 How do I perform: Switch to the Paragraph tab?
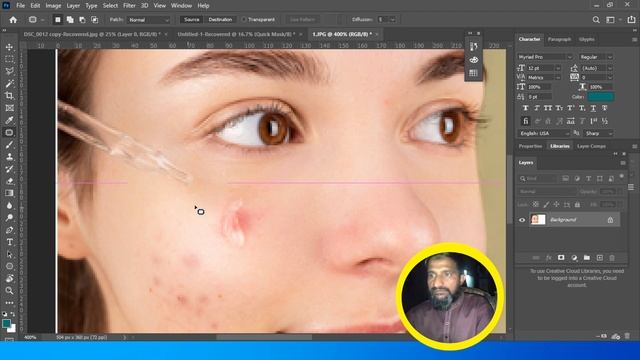559,39
